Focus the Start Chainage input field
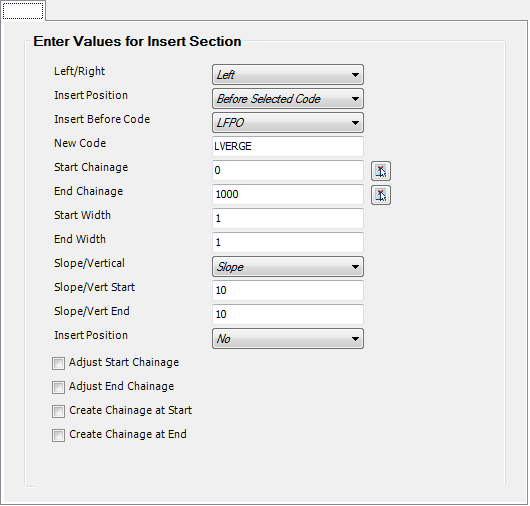Viewport: 530px width, 506px height. coord(288,170)
